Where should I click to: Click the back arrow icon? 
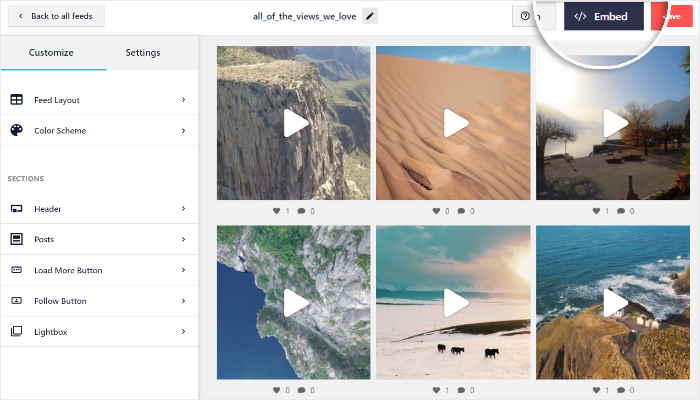click(x=21, y=16)
